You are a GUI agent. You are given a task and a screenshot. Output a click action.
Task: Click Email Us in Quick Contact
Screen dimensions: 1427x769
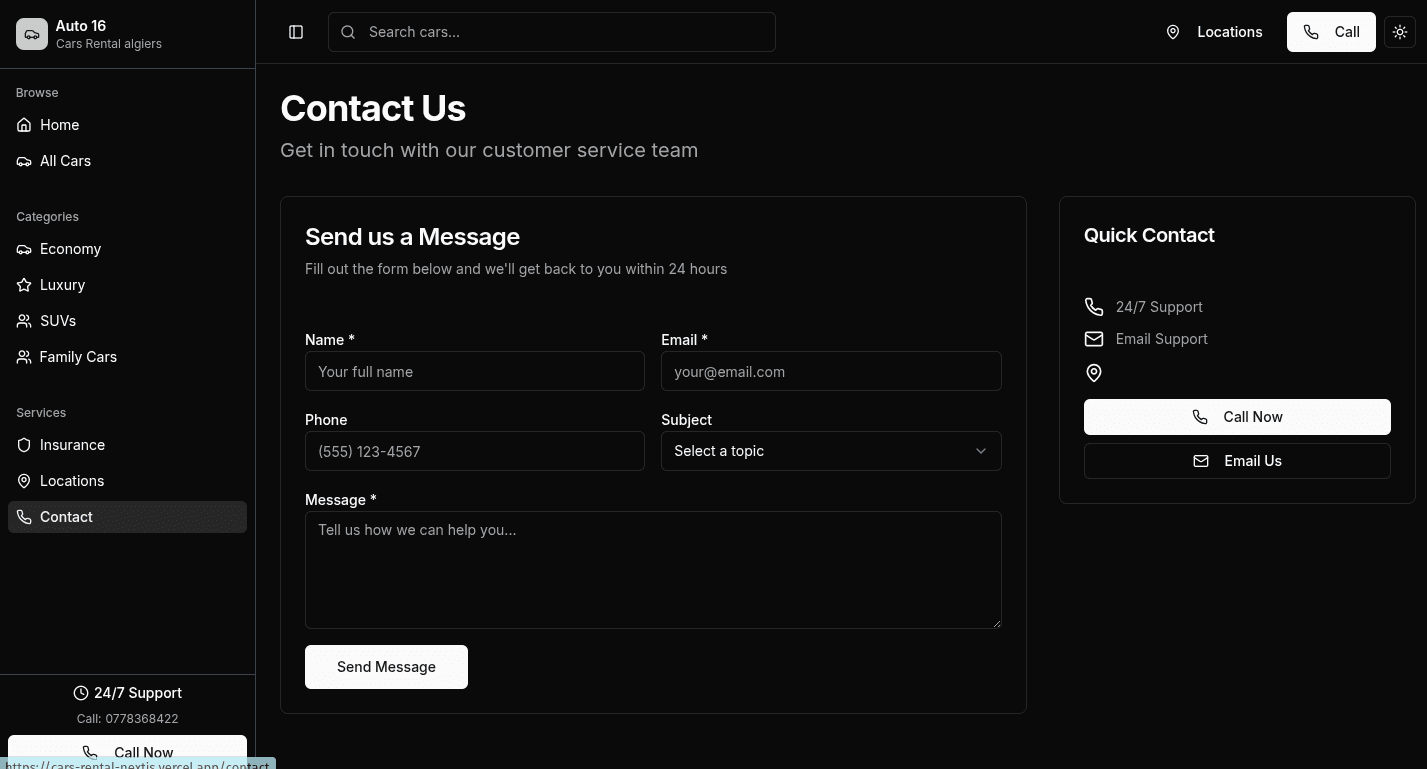(x=1237, y=461)
